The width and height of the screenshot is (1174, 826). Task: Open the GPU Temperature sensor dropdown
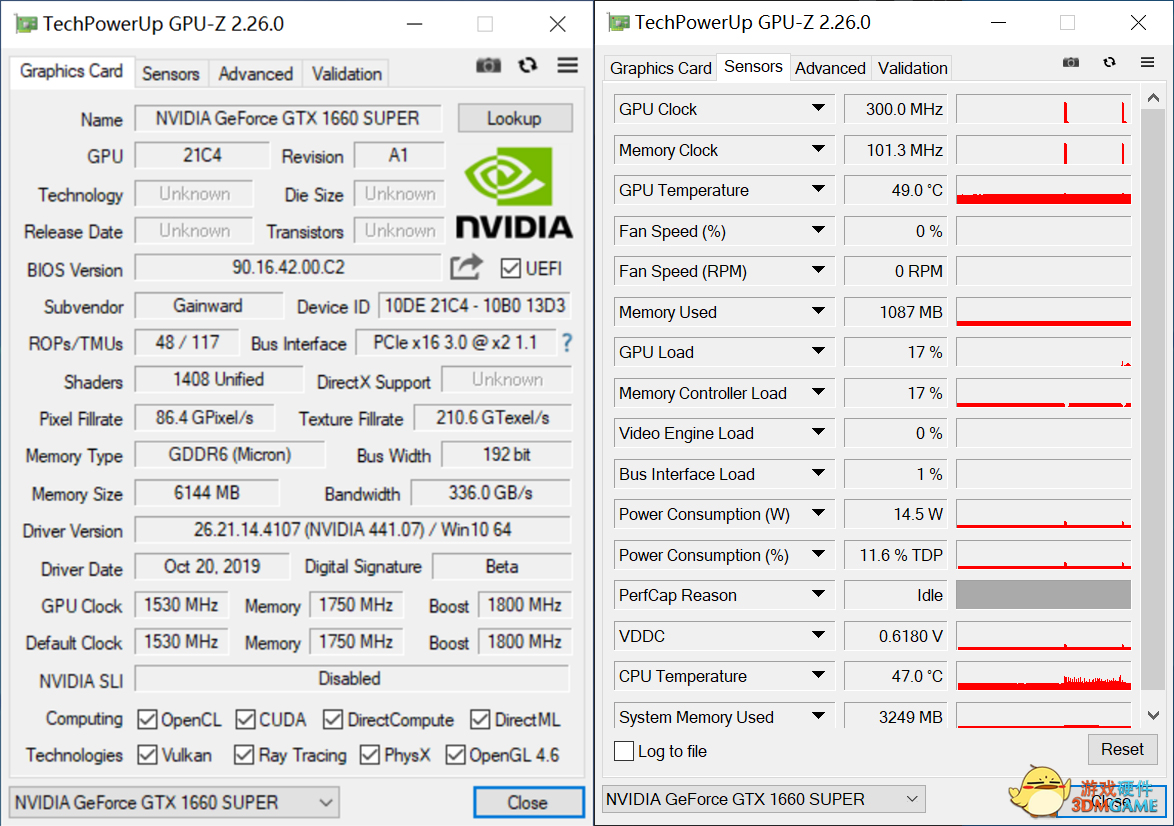click(x=818, y=189)
